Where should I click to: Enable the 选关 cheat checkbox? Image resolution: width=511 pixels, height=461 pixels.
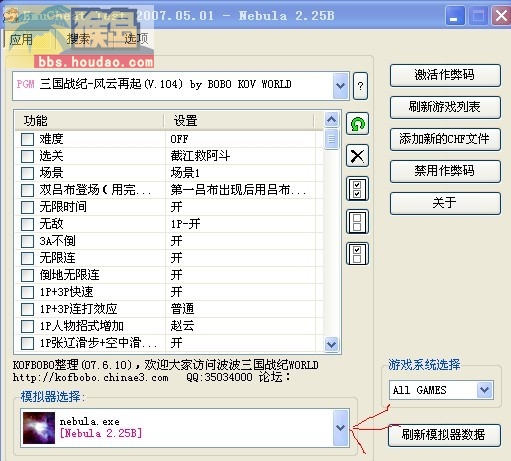[27, 156]
